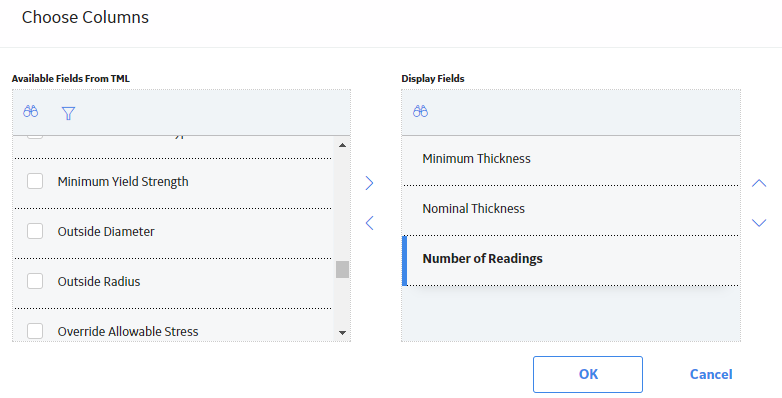This screenshot has width=782, height=398.
Task: Move selected field right with the arrow
Action: (x=370, y=183)
